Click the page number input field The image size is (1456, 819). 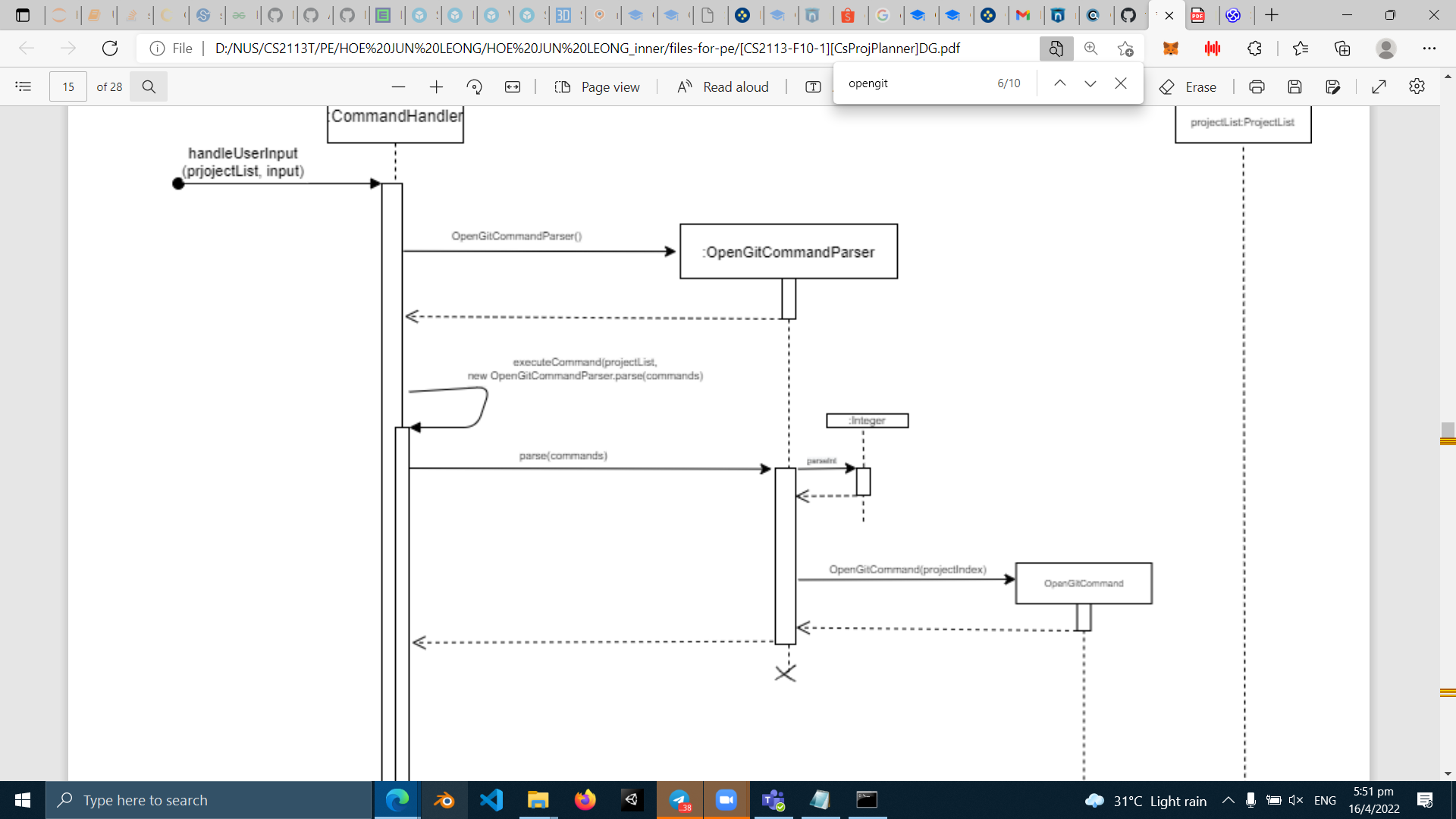68,86
